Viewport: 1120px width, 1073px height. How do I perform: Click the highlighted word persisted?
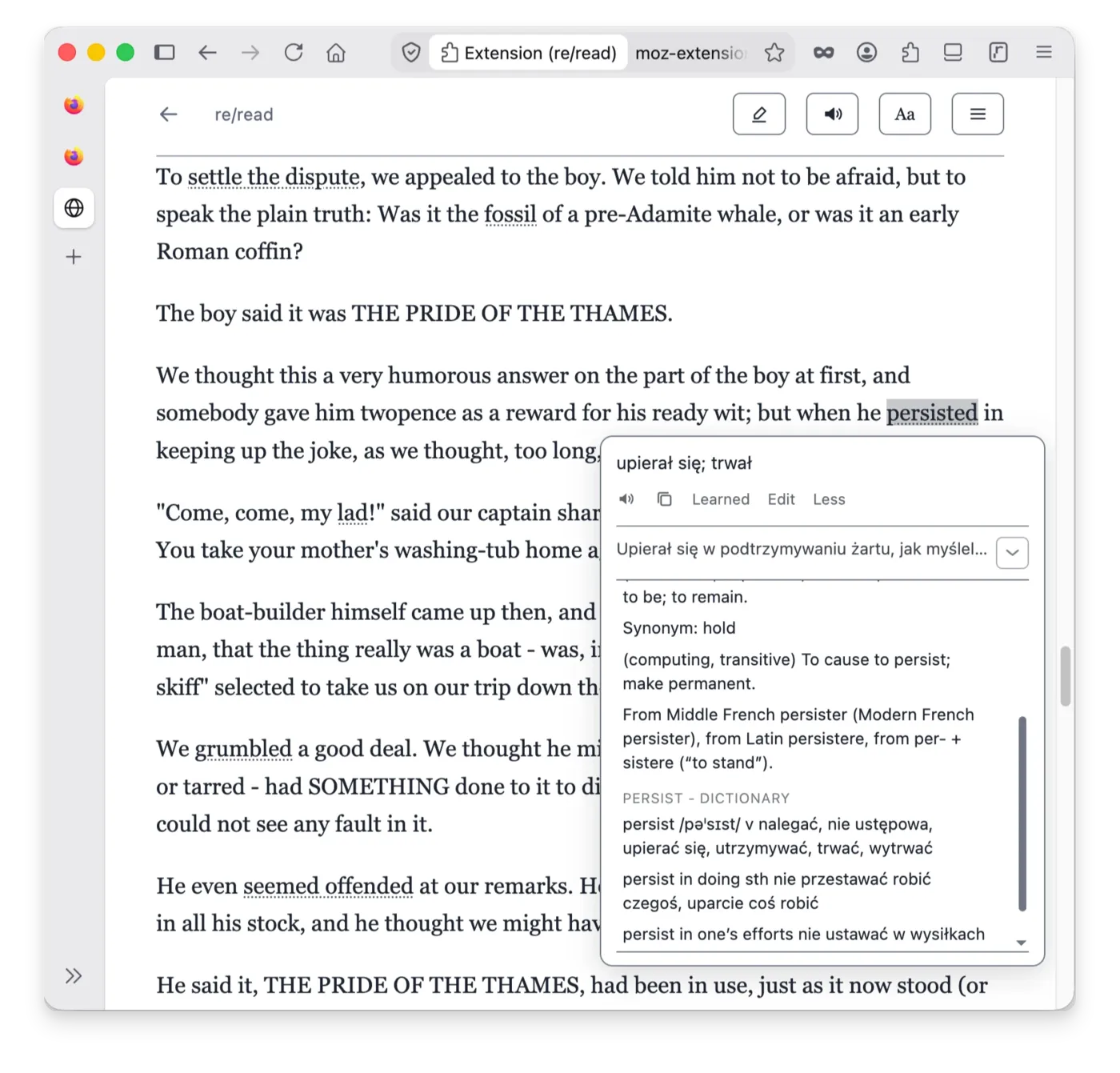pos(932,413)
